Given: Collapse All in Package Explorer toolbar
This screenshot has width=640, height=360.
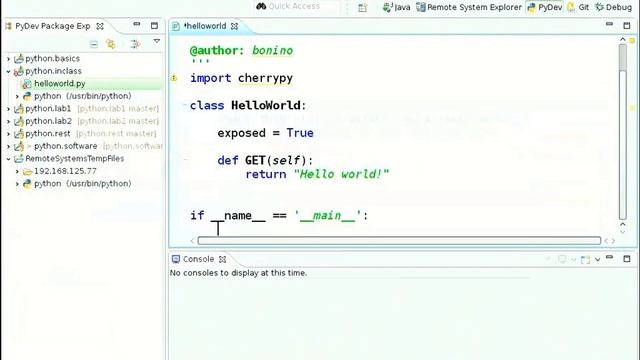Looking at the screenshot, I should point(94,44).
